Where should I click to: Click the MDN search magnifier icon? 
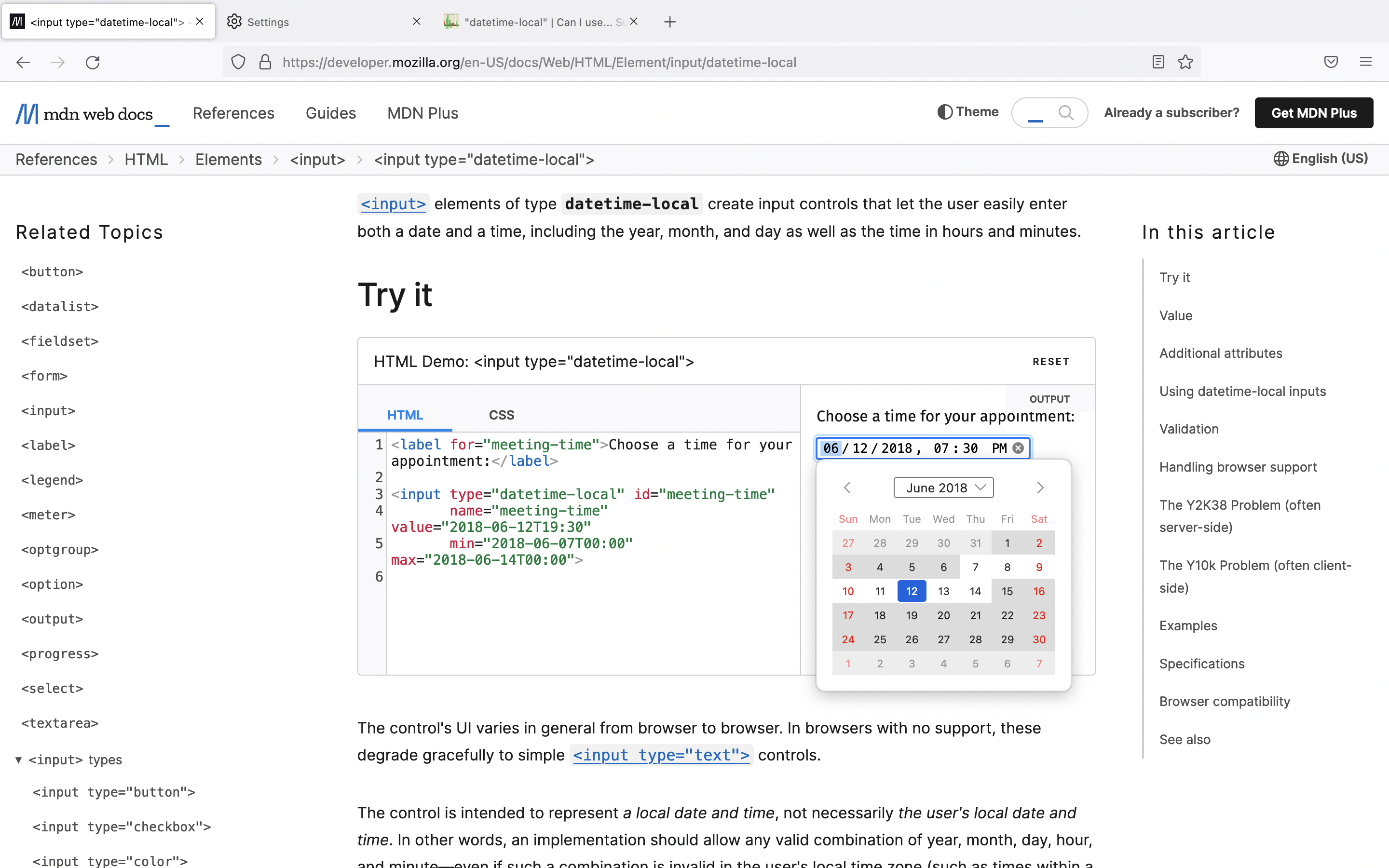coord(1065,112)
